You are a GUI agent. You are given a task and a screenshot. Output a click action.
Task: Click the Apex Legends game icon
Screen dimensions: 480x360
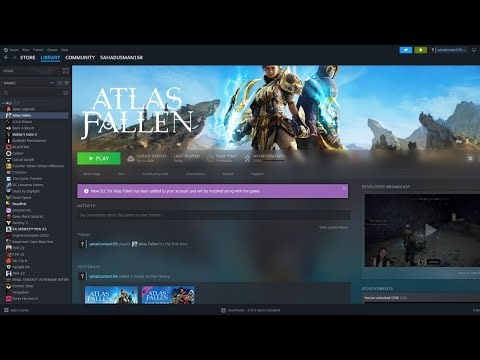coord(9,109)
